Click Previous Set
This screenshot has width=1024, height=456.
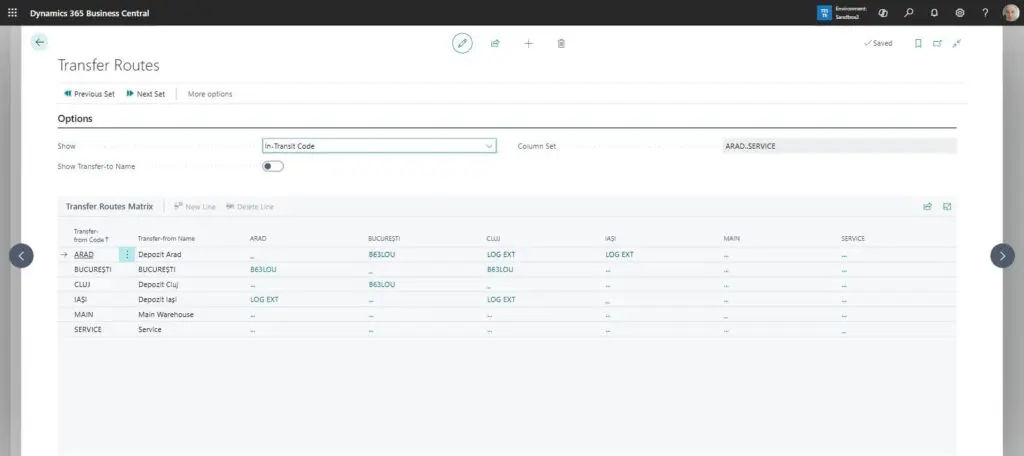pos(89,94)
